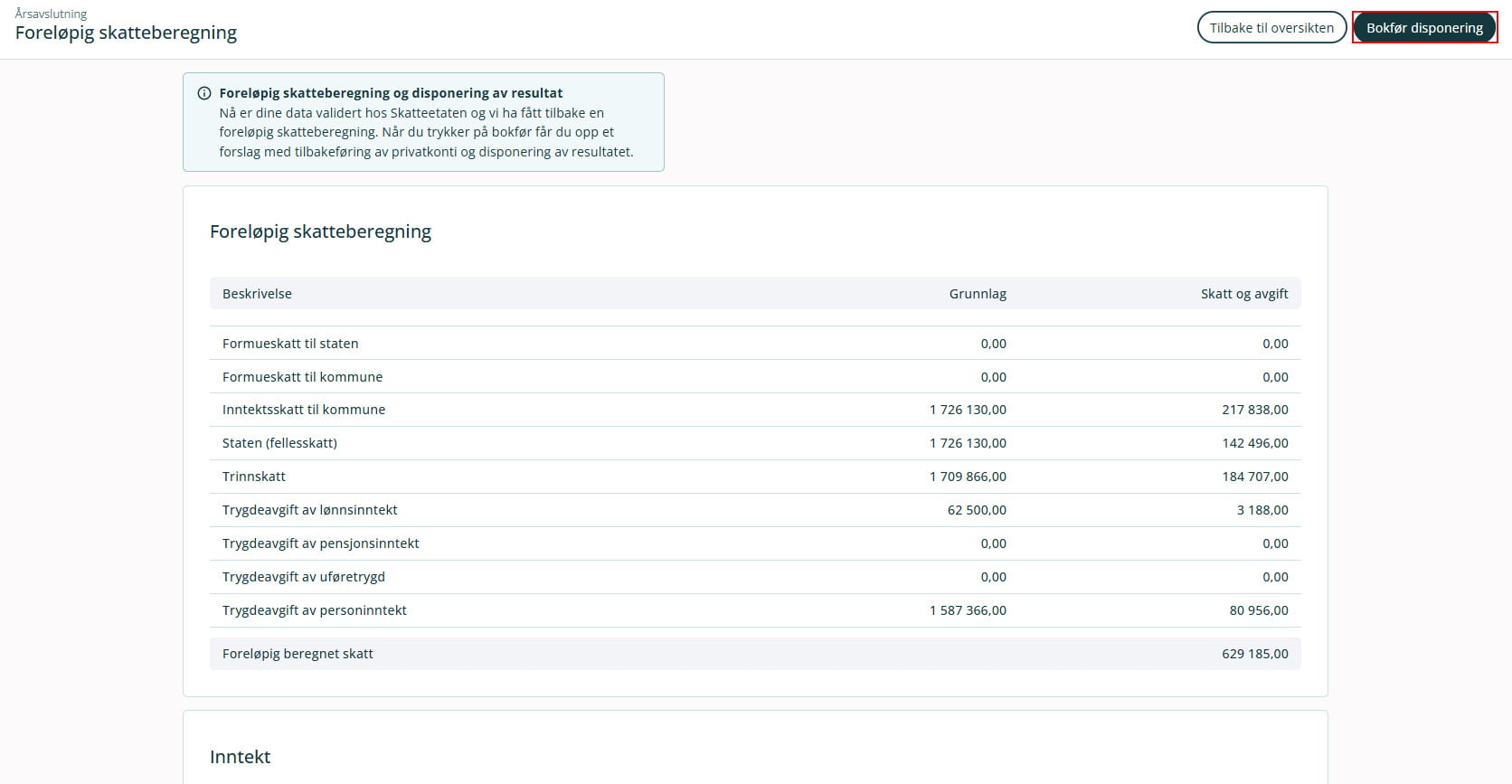Image resolution: width=1512 pixels, height=784 pixels.
Task: Click the Foreløpig beregnet skatt total label
Action: click(298, 654)
